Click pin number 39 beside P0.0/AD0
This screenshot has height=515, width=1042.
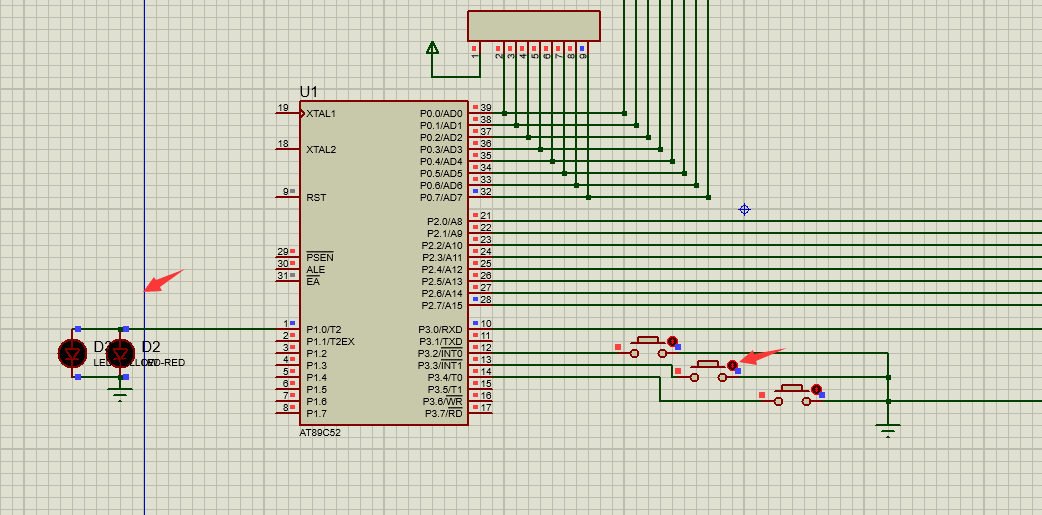pos(486,108)
